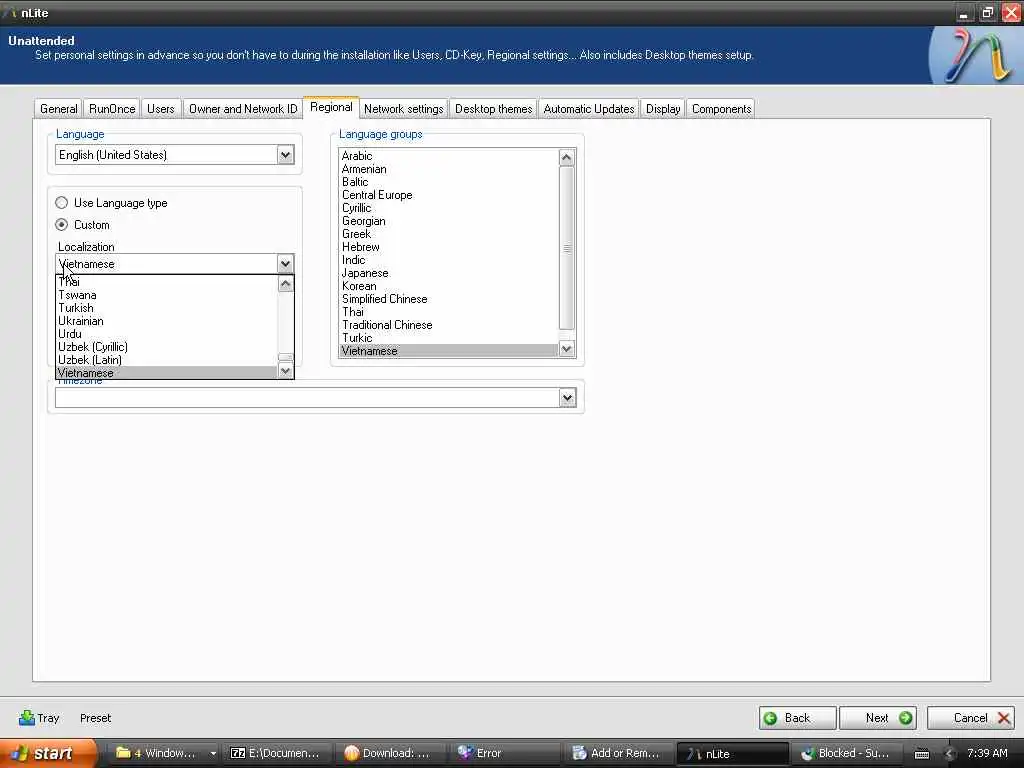Screen dimensions: 1024x768
Task: Choose Ukrainian in Localization list
Action: tap(167, 321)
